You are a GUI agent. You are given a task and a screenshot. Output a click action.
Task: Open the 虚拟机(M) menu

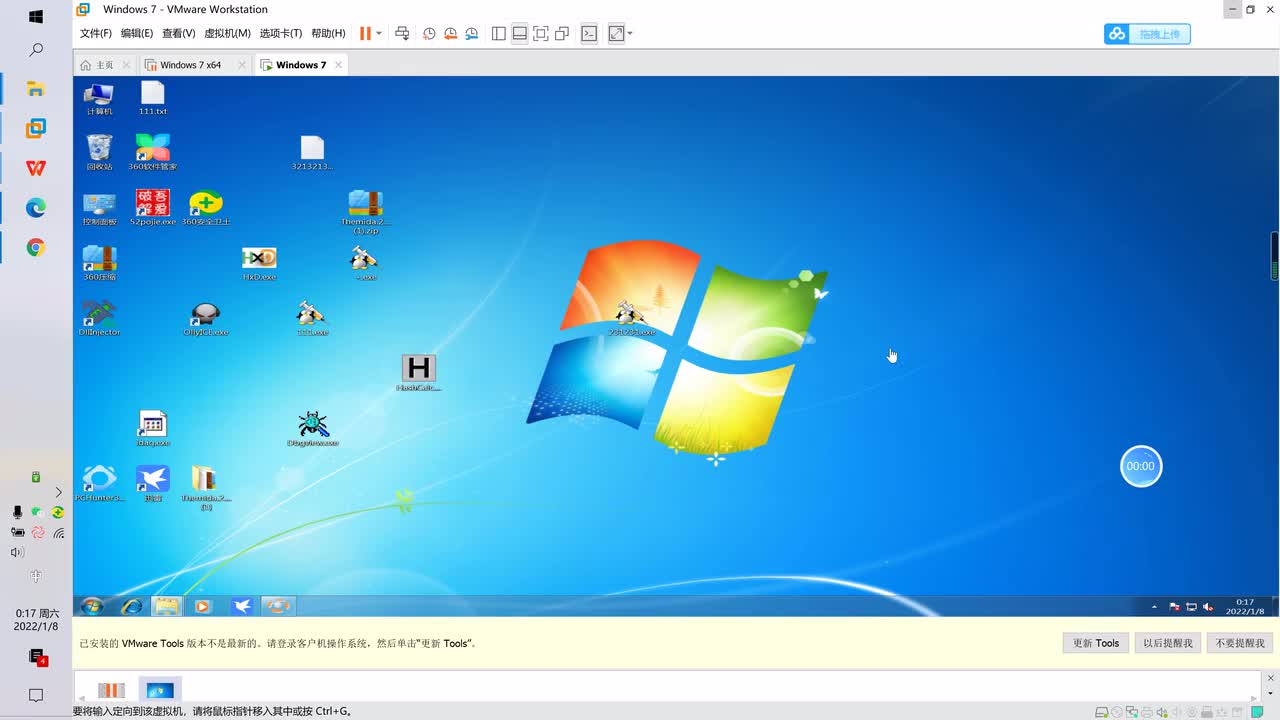[x=227, y=33]
